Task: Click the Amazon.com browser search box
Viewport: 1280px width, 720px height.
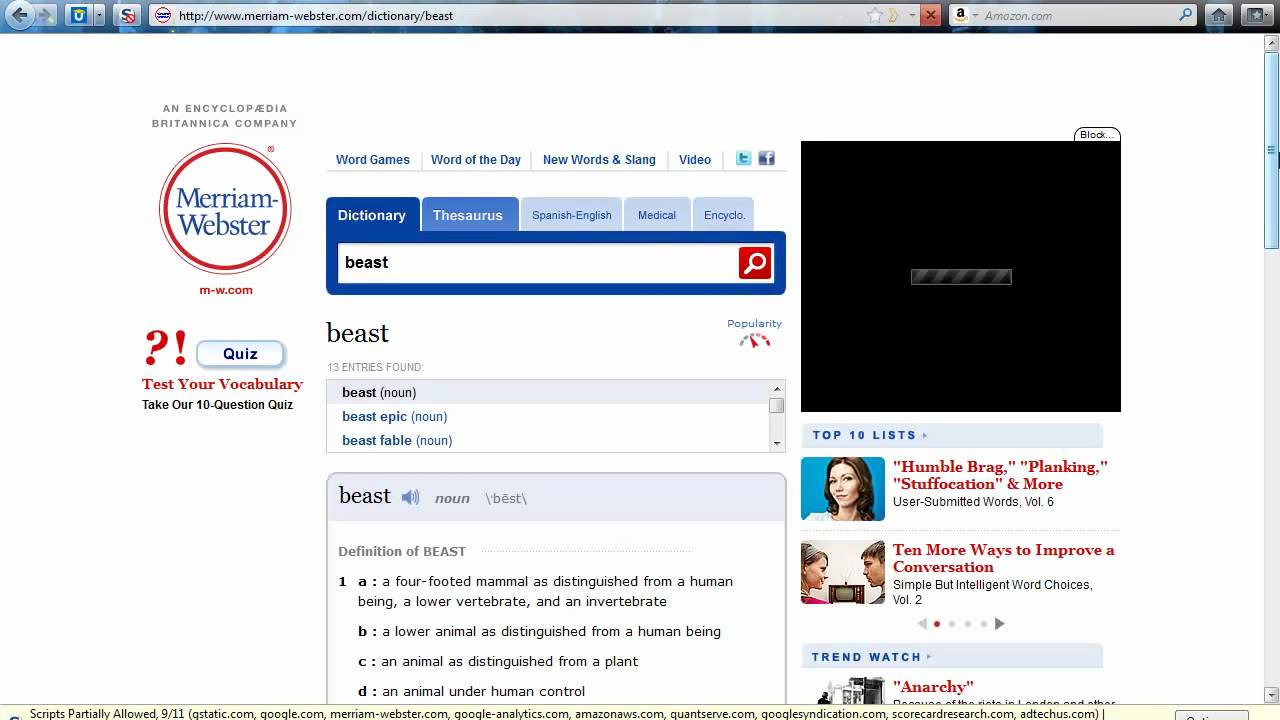Action: [1080, 15]
